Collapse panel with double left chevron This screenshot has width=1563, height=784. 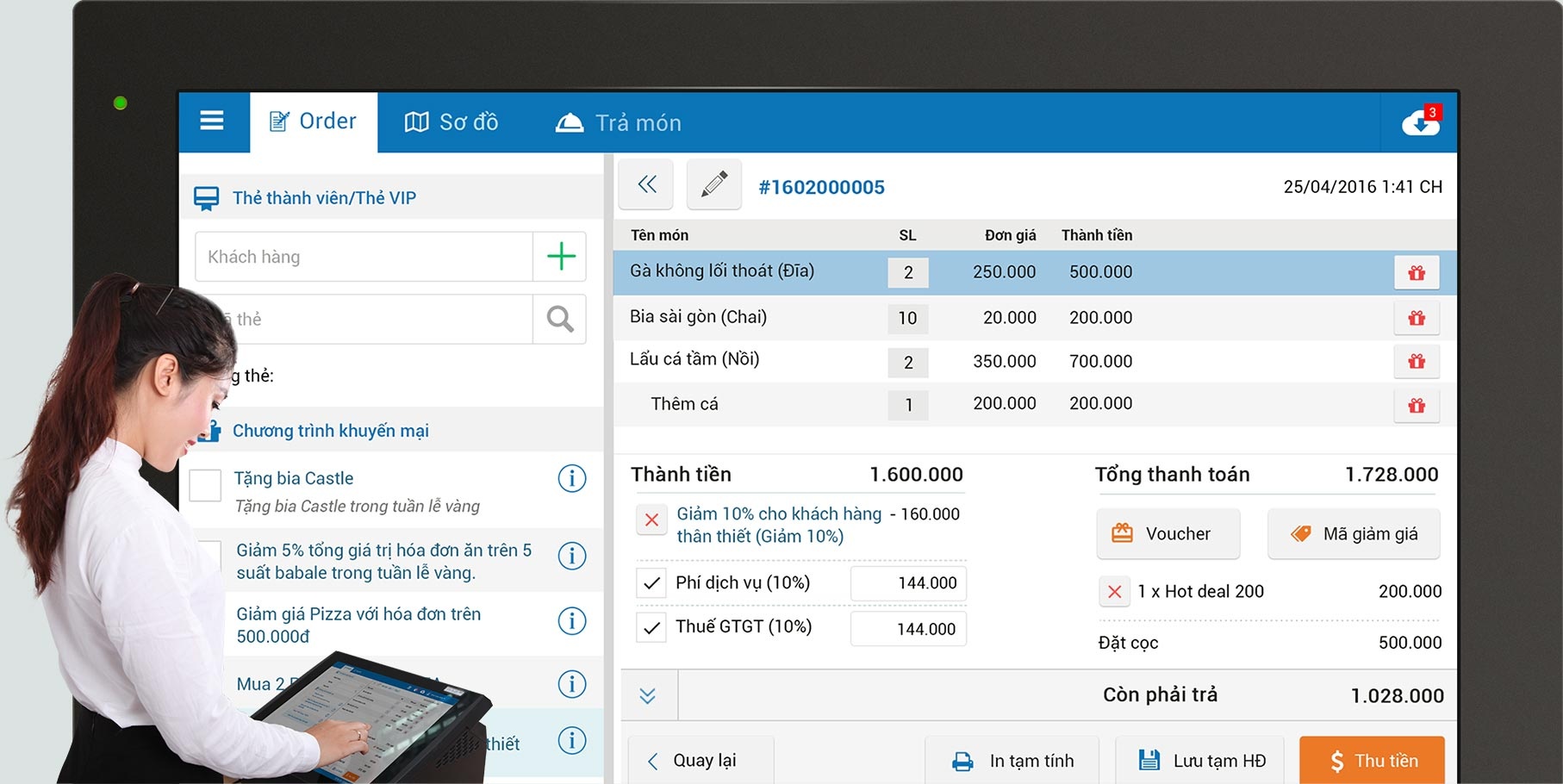pos(646,184)
